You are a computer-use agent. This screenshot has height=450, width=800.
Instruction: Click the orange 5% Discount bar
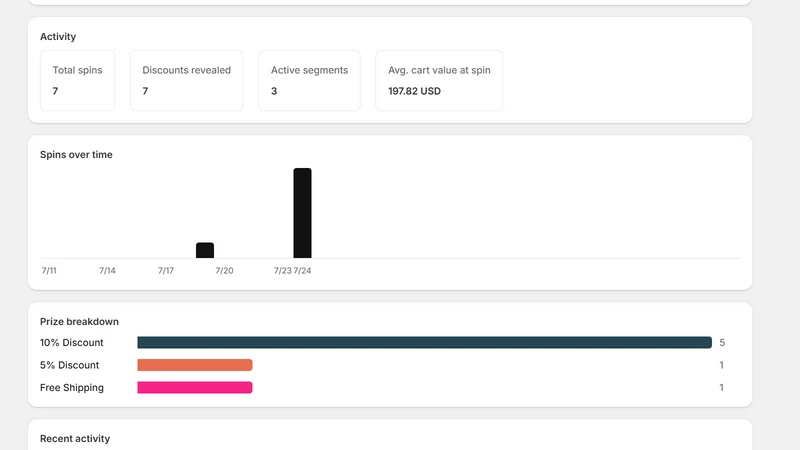click(x=195, y=365)
